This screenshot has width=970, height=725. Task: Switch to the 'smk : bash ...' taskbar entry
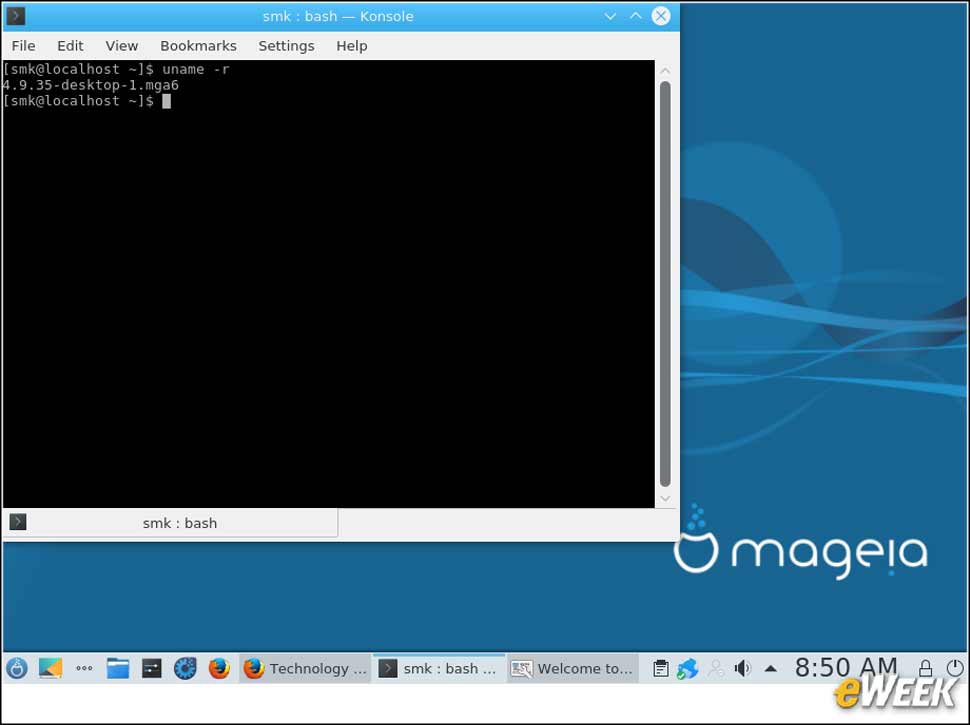pos(439,668)
